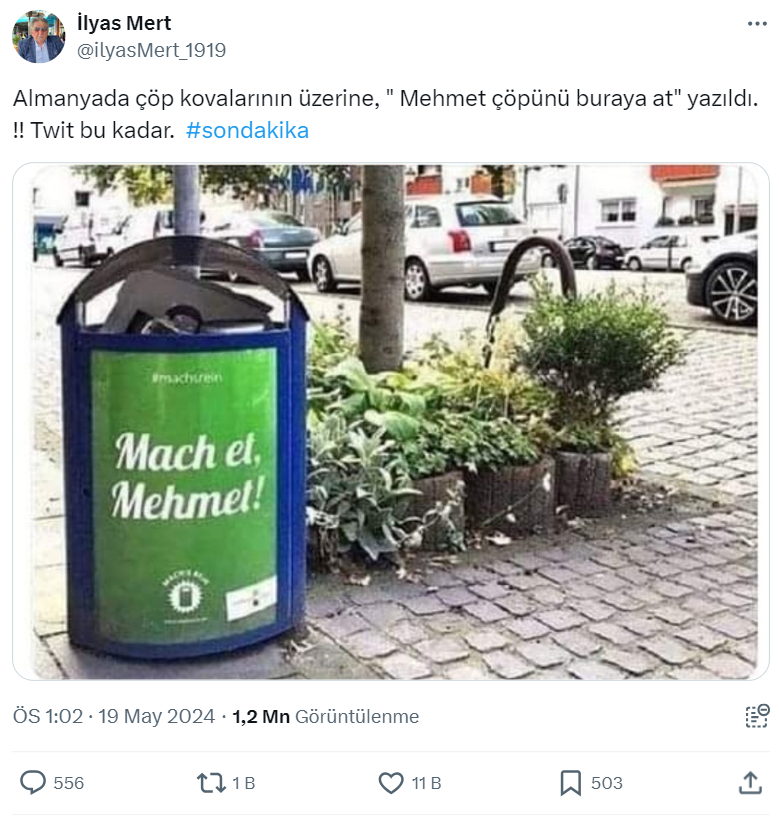The image size is (779, 817).
Task: Open the trash bin photo in full view
Action: tap(391, 422)
